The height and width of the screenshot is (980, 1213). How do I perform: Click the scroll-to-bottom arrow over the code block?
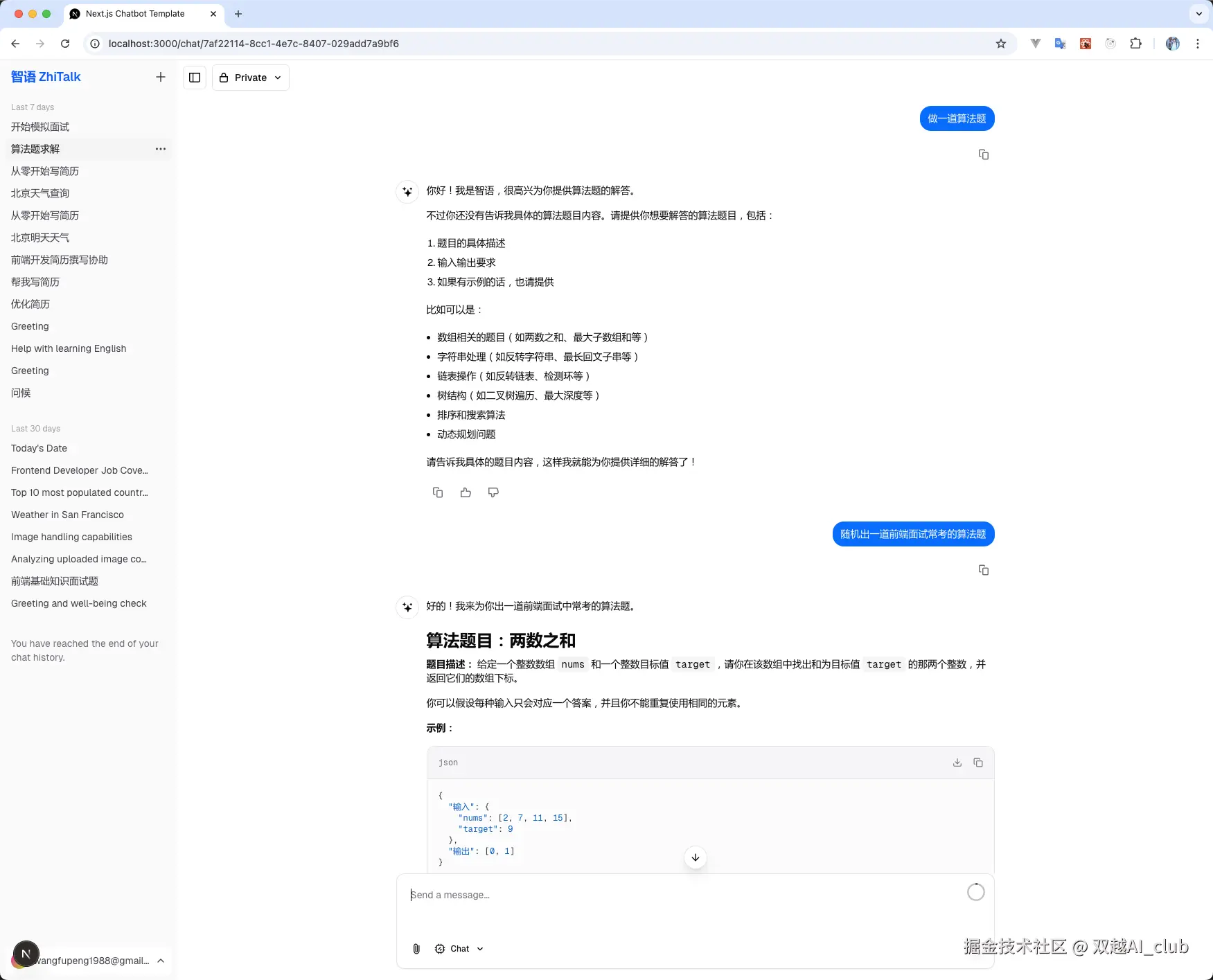coord(695,857)
